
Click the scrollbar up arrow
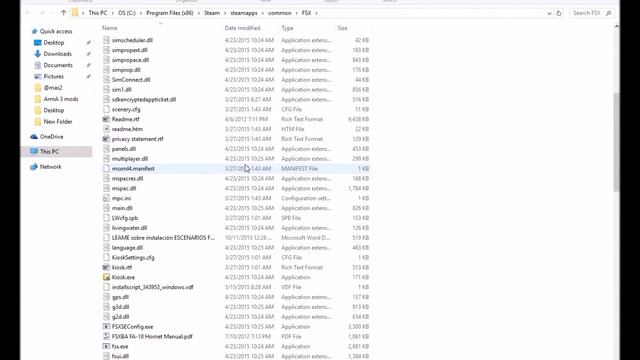(616, 27)
